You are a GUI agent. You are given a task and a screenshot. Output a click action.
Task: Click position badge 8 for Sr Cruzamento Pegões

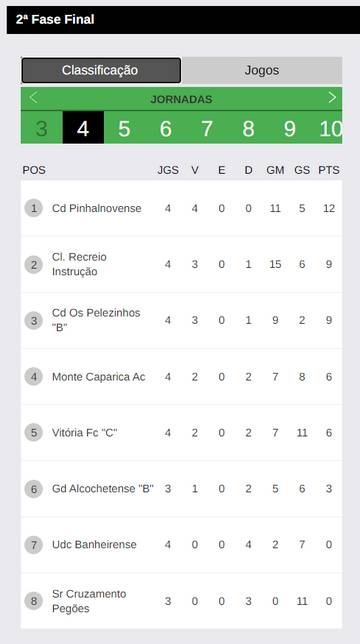pyautogui.click(x=34, y=601)
